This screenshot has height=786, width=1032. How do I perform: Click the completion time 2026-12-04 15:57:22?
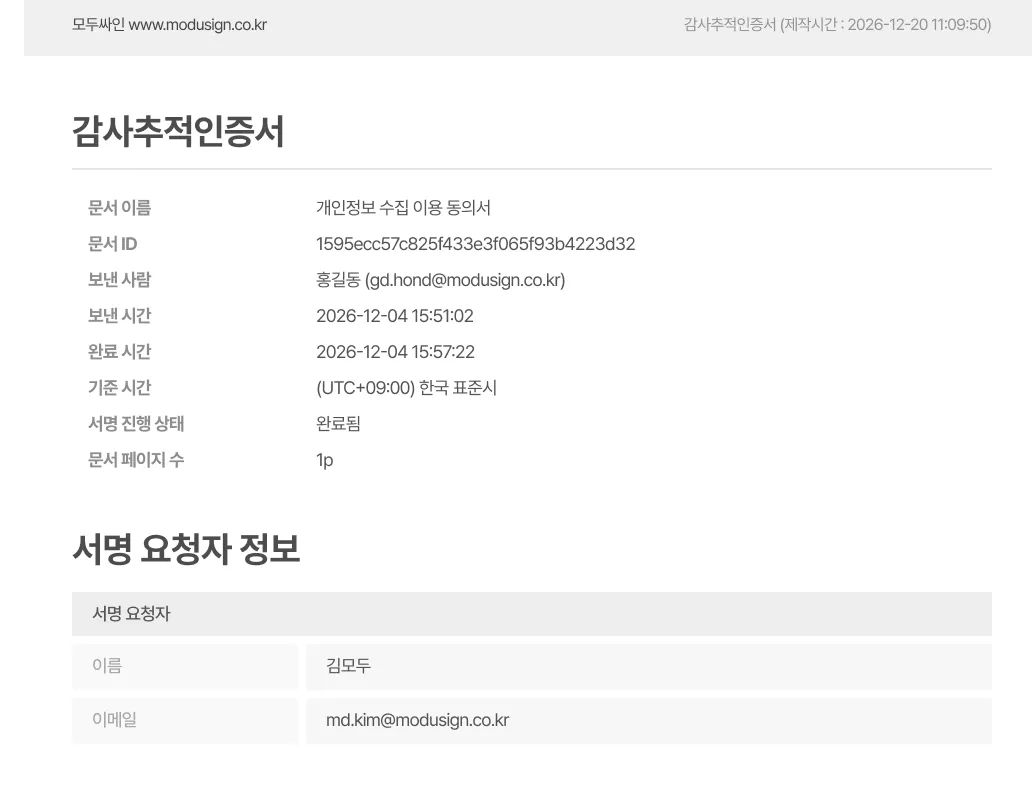click(393, 351)
